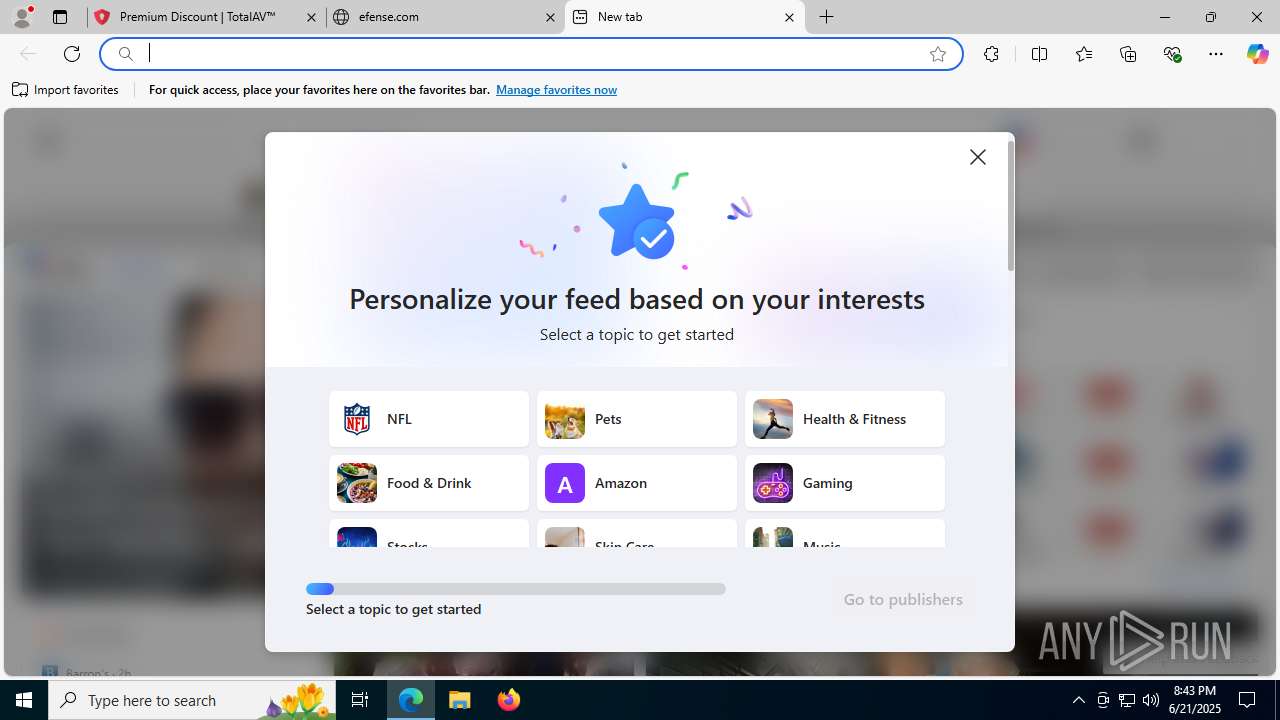Open the Favorites list icon
The width and height of the screenshot is (1280, 720).
pyautogui.click(x=1084, y=54)
